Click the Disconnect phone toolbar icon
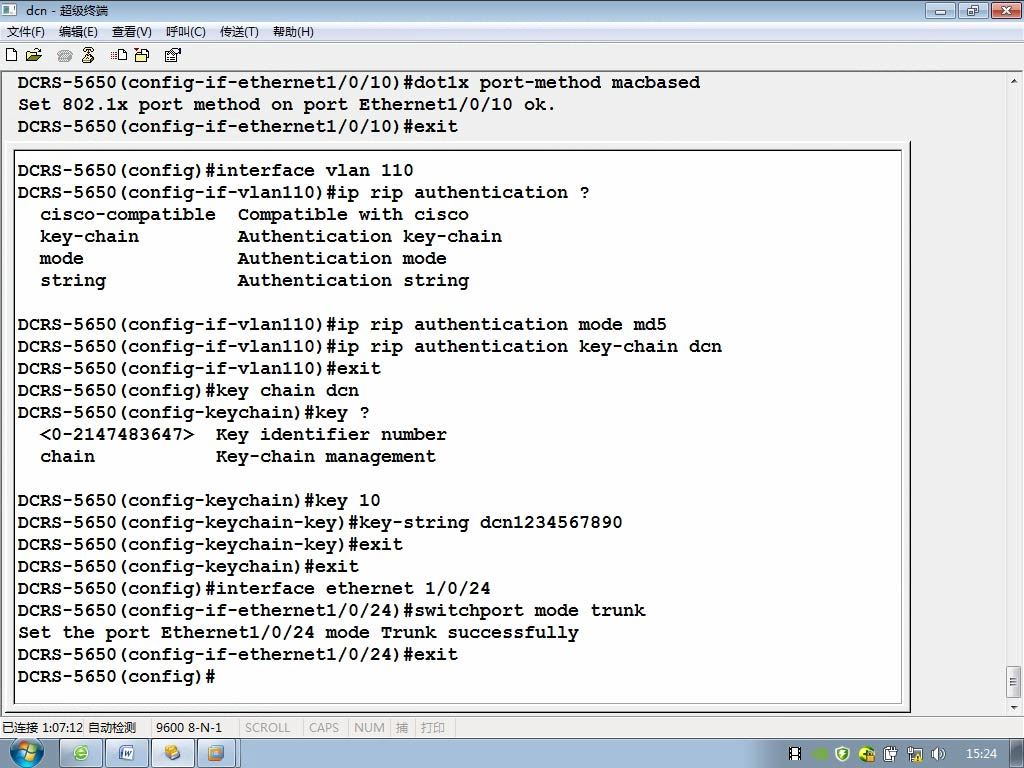1024x768 pixels. point(88,56)
